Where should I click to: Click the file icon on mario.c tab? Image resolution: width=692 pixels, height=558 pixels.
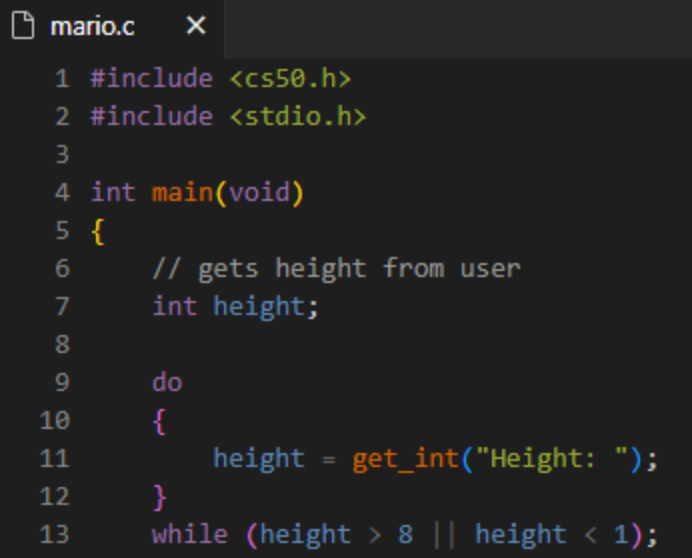click(23, 26)
